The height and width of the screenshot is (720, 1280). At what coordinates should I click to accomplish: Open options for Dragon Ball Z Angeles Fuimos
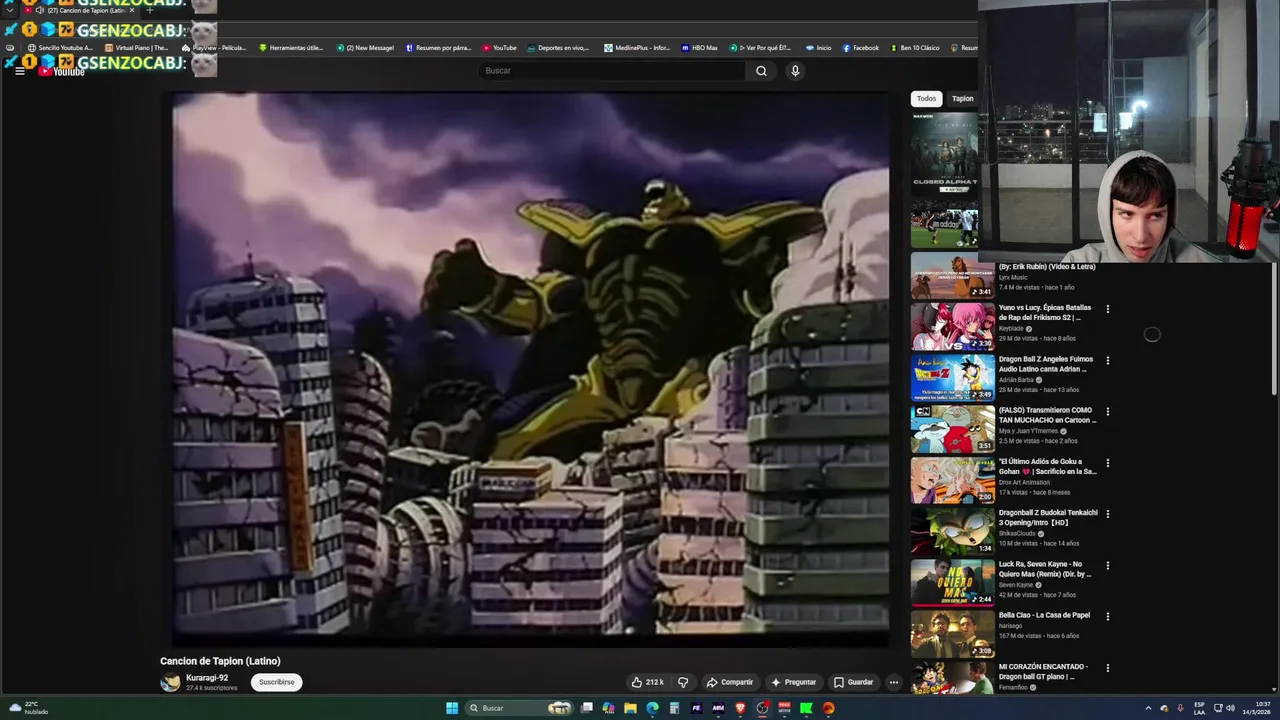point(1107,360)
